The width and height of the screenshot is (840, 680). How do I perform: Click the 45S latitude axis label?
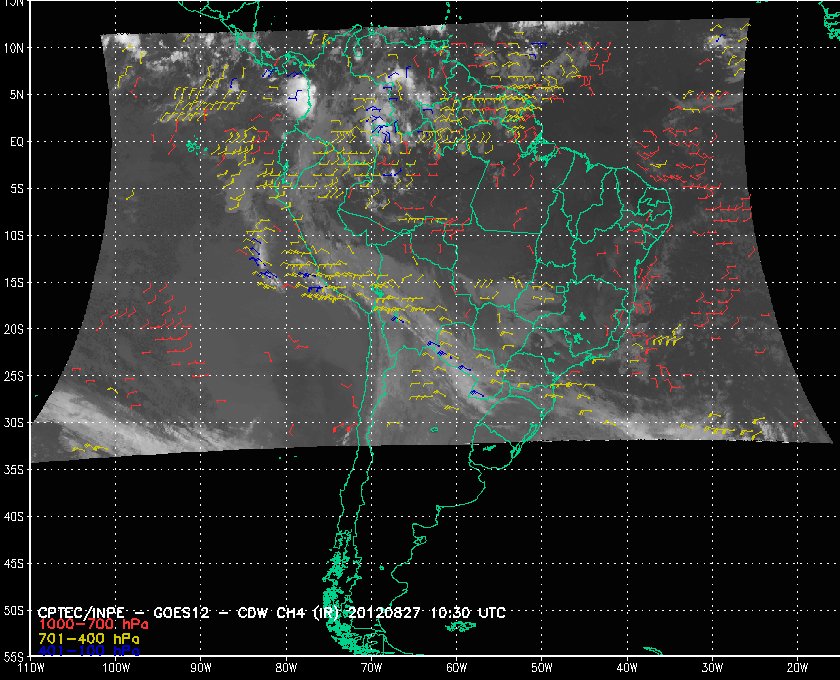click(x=16, y=564)
